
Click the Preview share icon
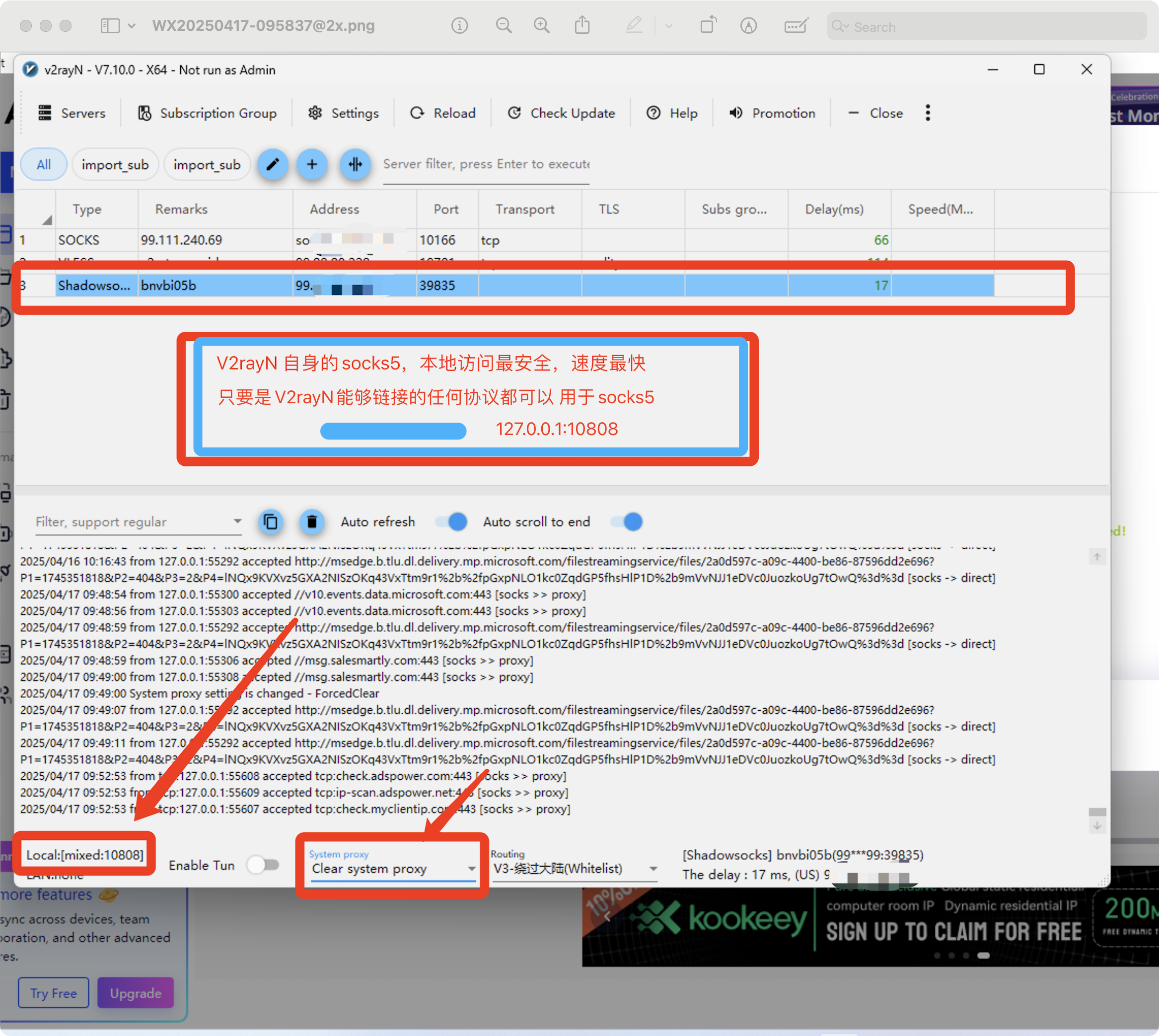tap(582, 26)
